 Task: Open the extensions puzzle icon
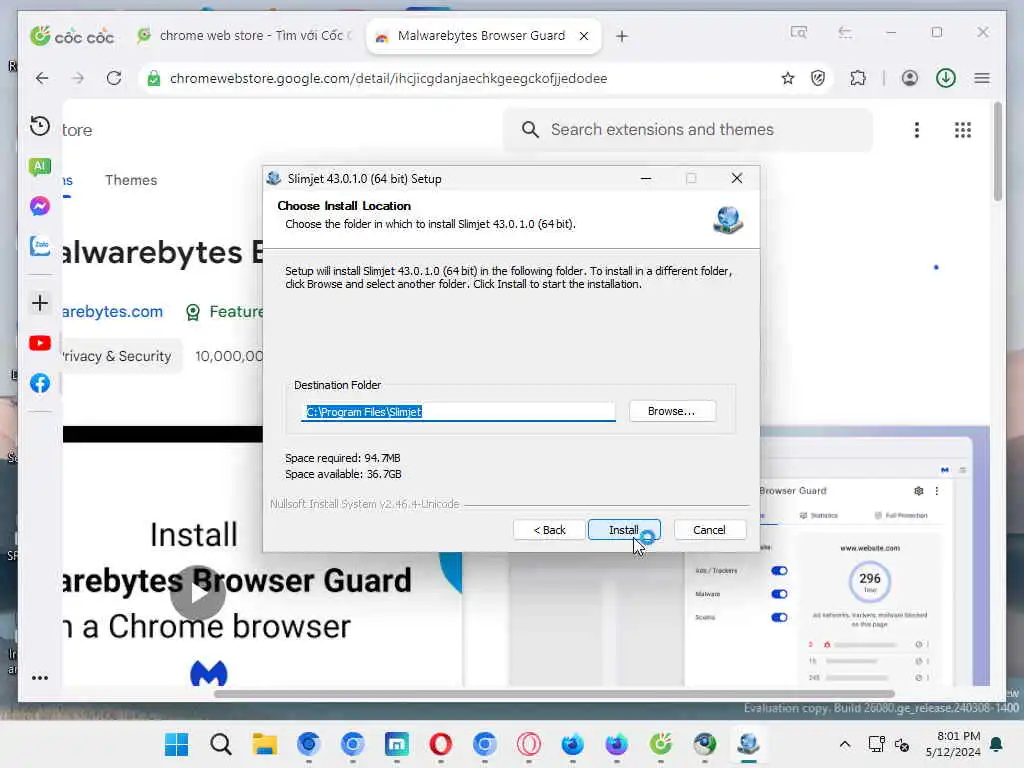[858, 78]
